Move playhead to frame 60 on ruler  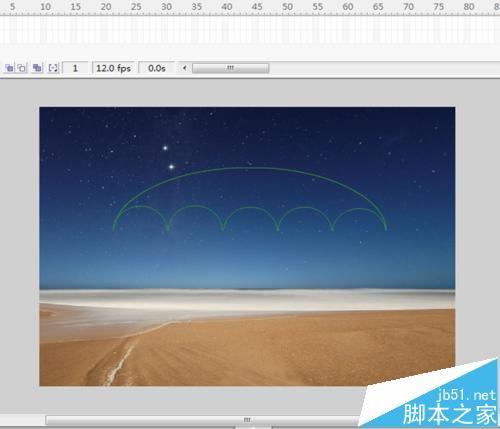coord(348,7)
